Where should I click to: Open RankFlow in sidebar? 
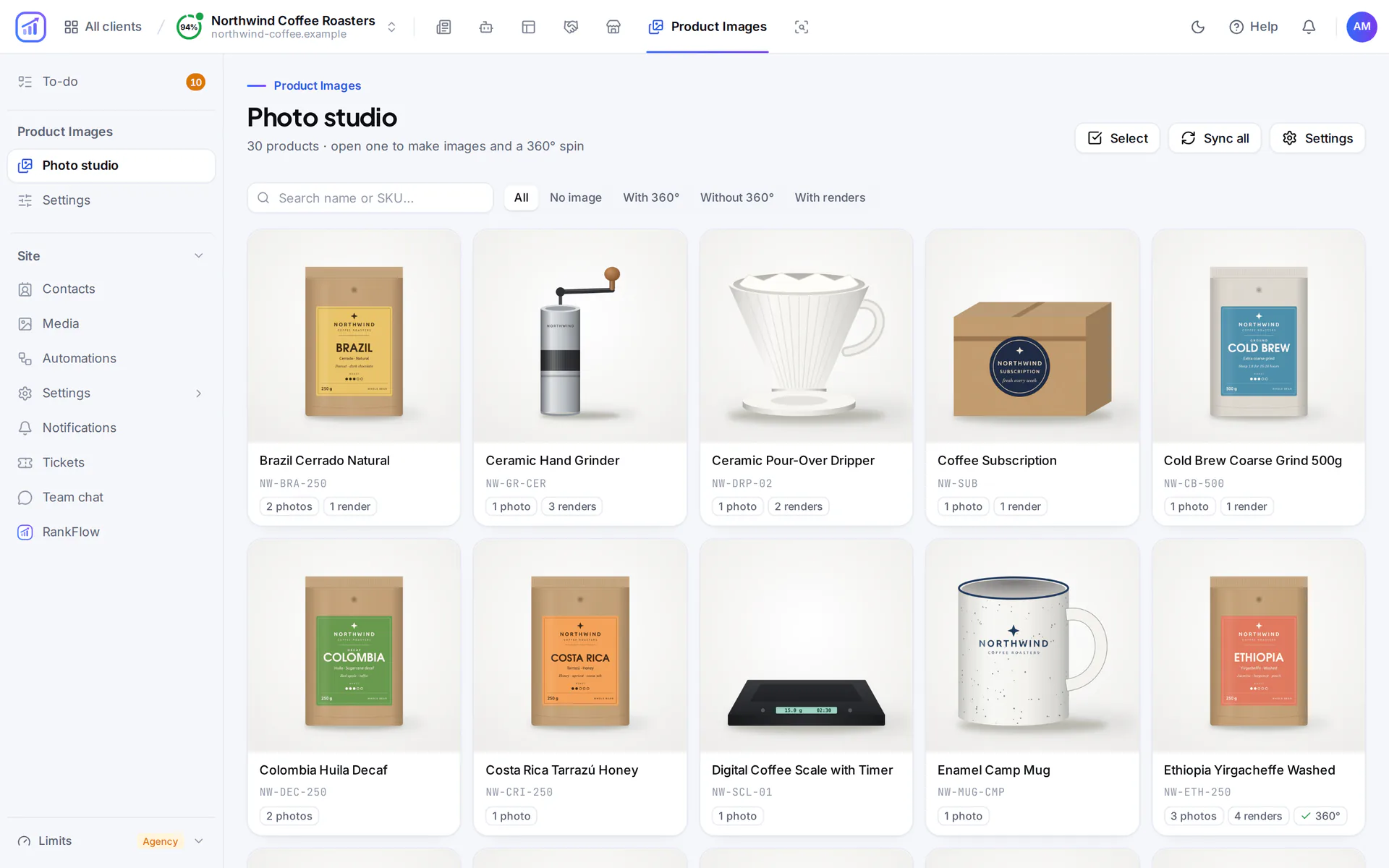coord(111,532)
